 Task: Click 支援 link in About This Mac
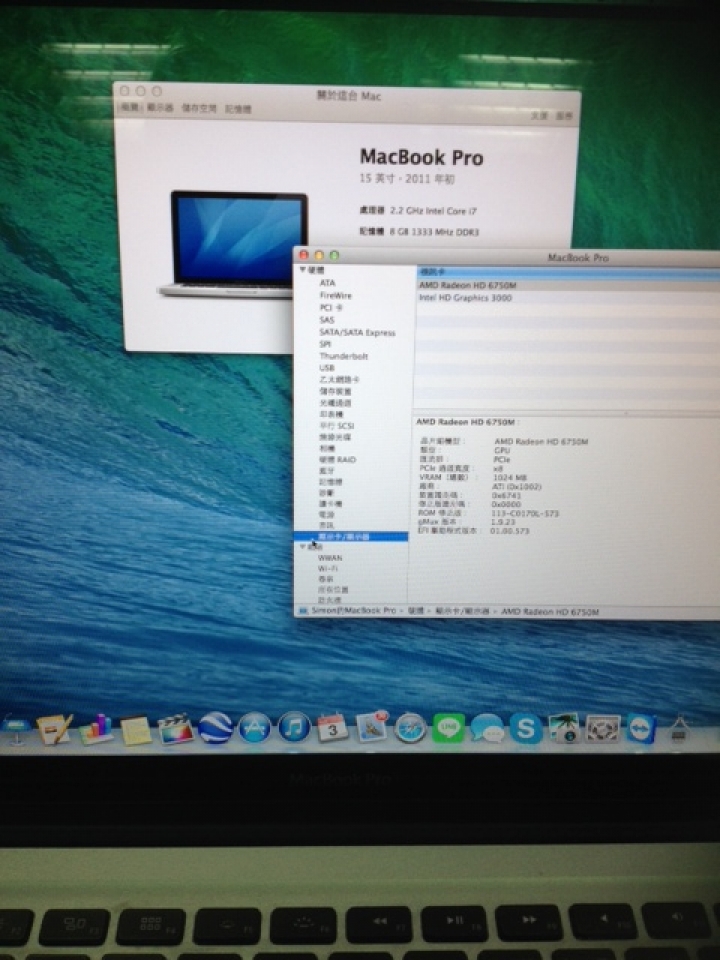[539, 116]
